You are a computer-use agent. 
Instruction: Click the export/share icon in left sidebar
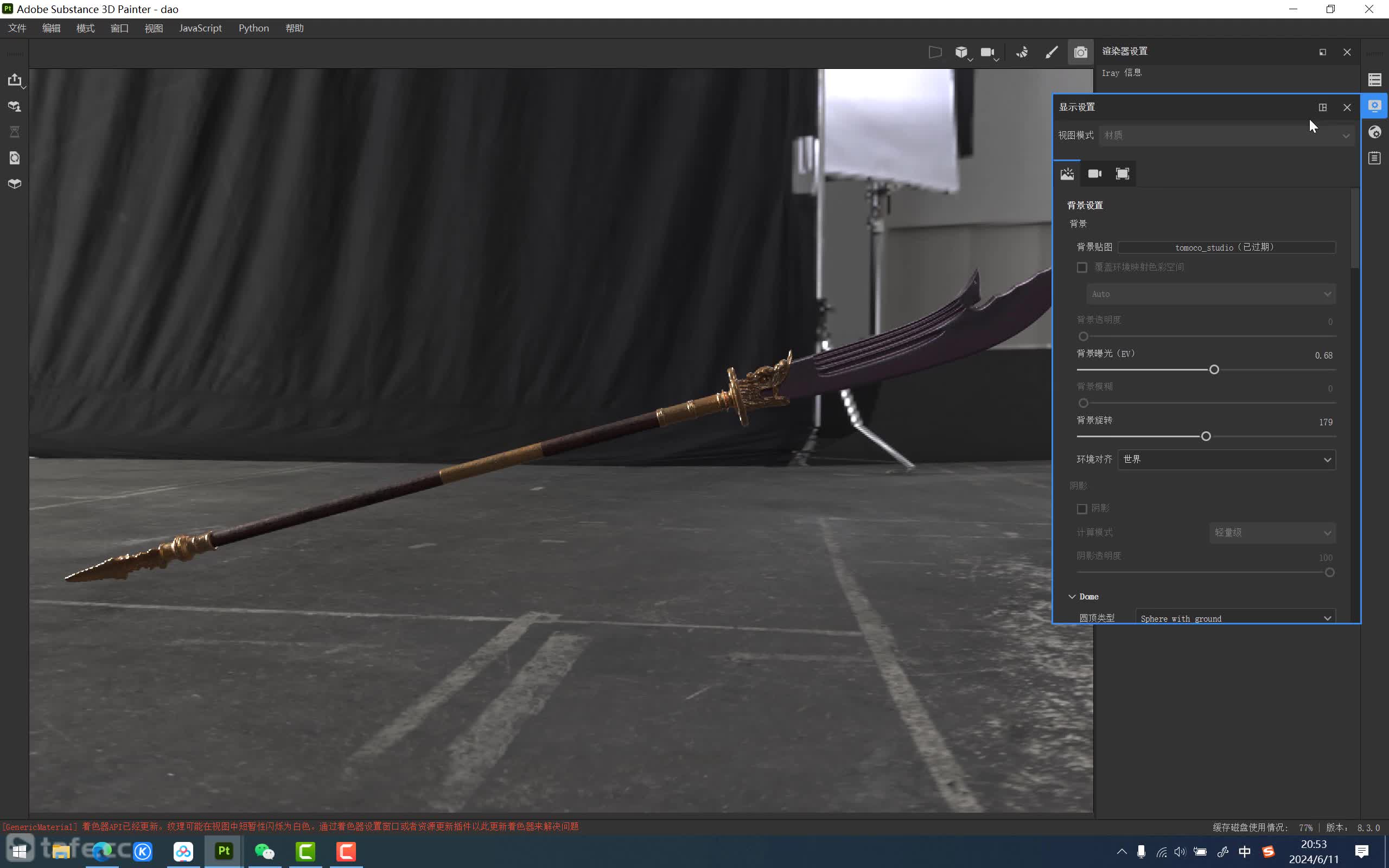point(15,80)
